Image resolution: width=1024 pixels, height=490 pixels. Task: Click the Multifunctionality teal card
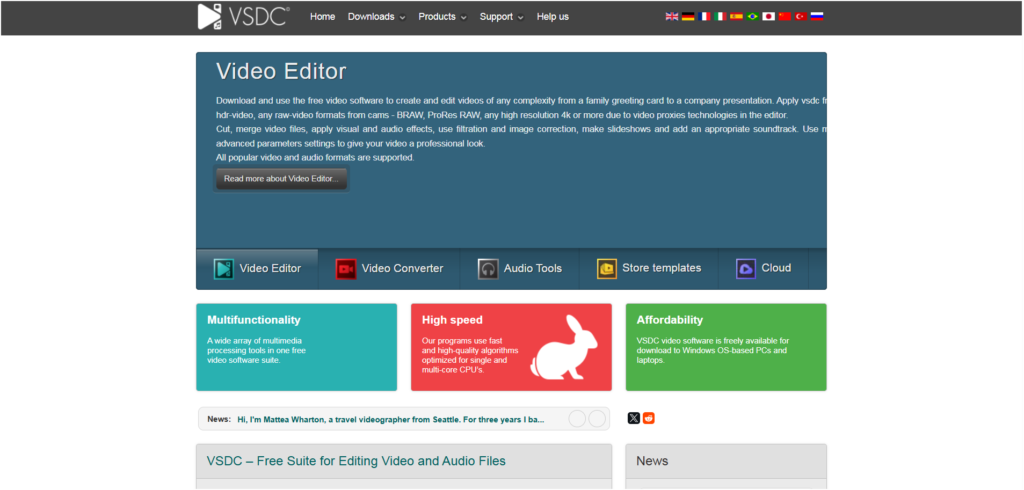[296, 347]
